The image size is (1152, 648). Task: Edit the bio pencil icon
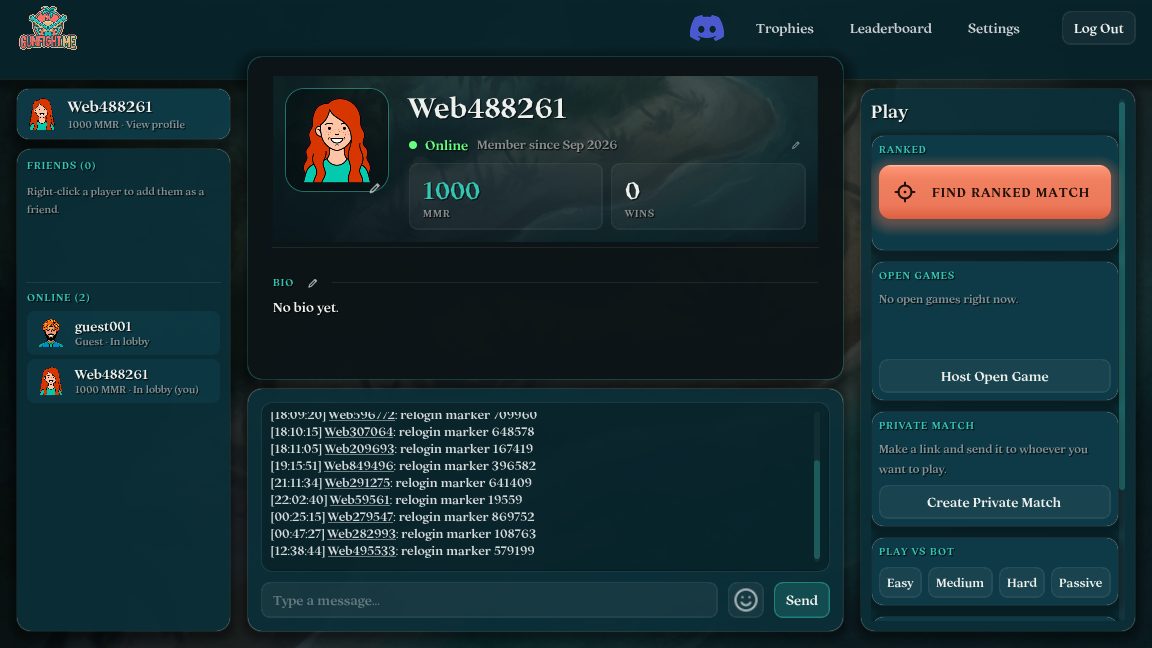coord(312,283)
